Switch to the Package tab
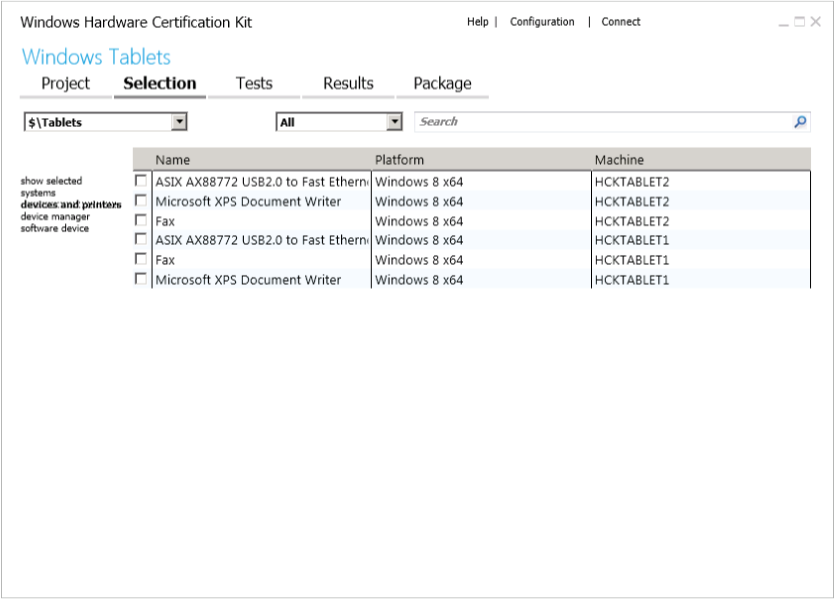 (443, 83)
